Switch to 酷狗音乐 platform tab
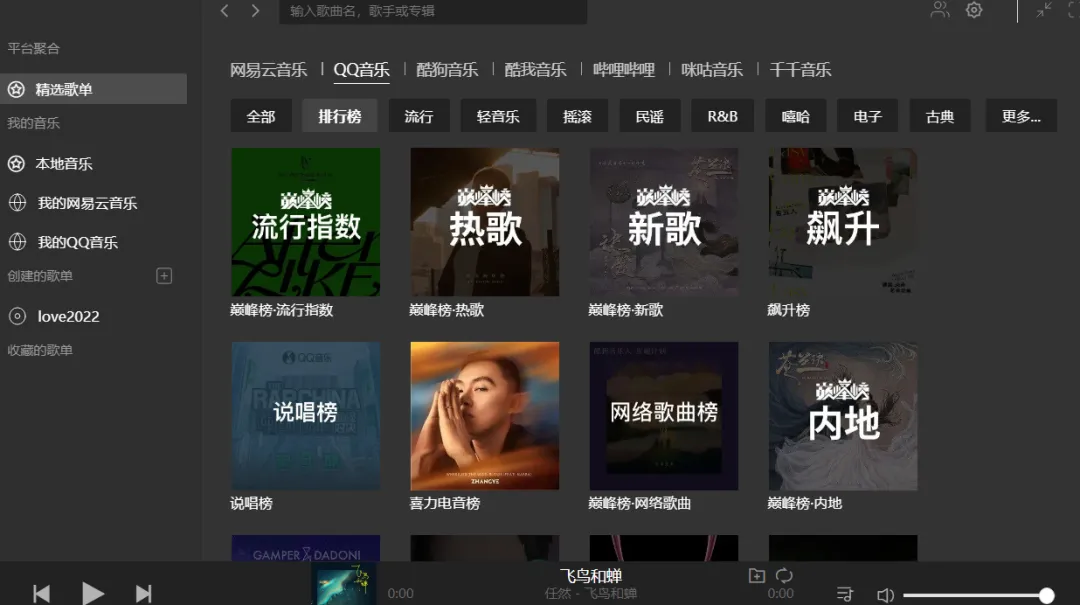The width and height of the screenshot is (1080, 605). (x=447, y=70)
